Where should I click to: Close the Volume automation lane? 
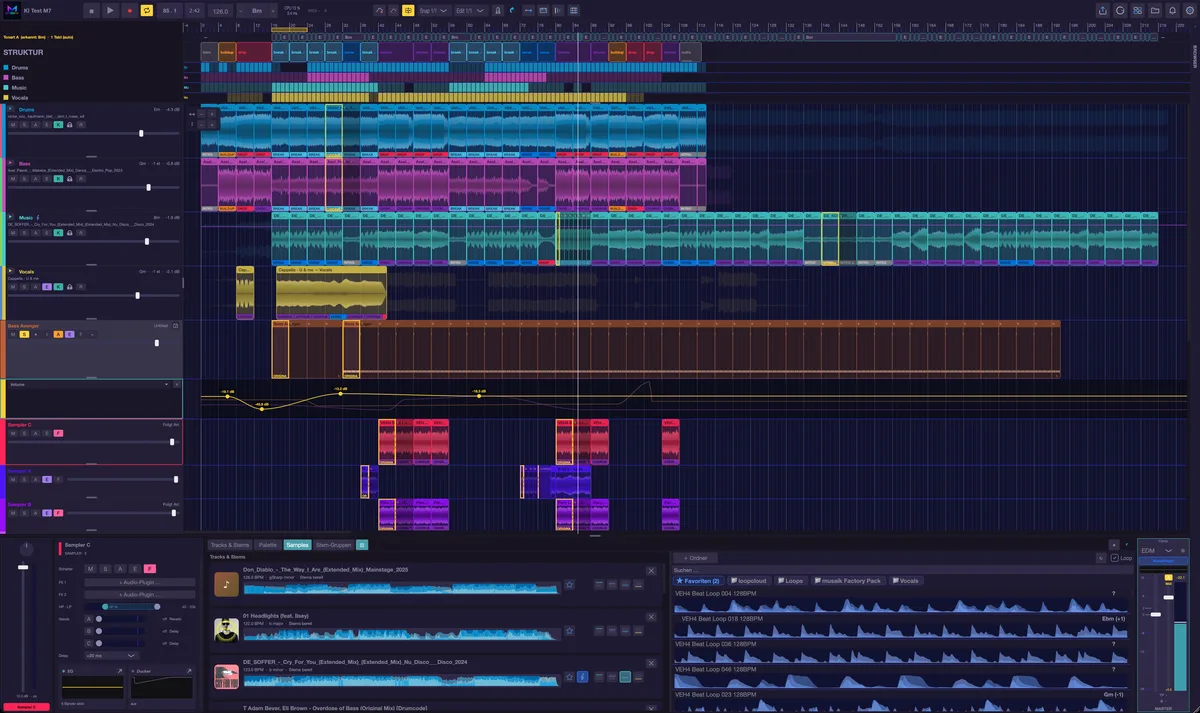(x=177, y=384)
